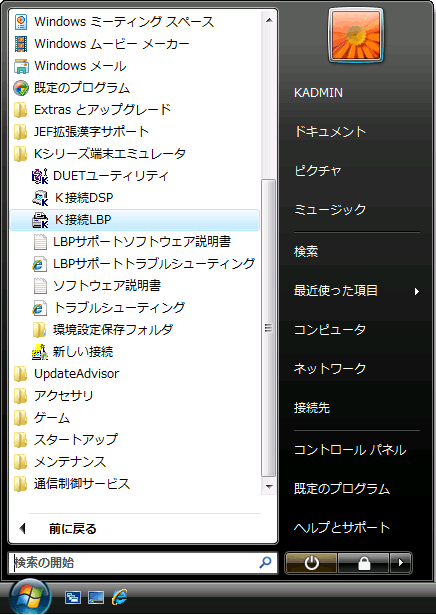Click 前に戻る to go back
The image size is (436, 615).
click(x=73, y=529)
